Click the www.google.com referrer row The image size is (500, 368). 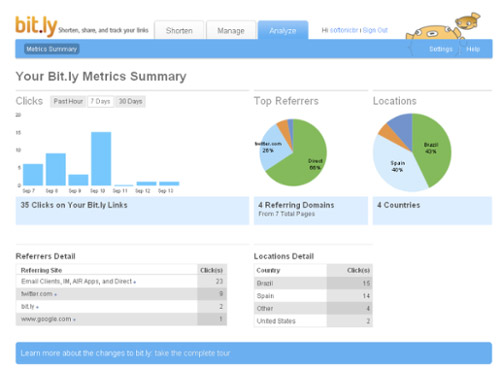[x=121, y=319]
